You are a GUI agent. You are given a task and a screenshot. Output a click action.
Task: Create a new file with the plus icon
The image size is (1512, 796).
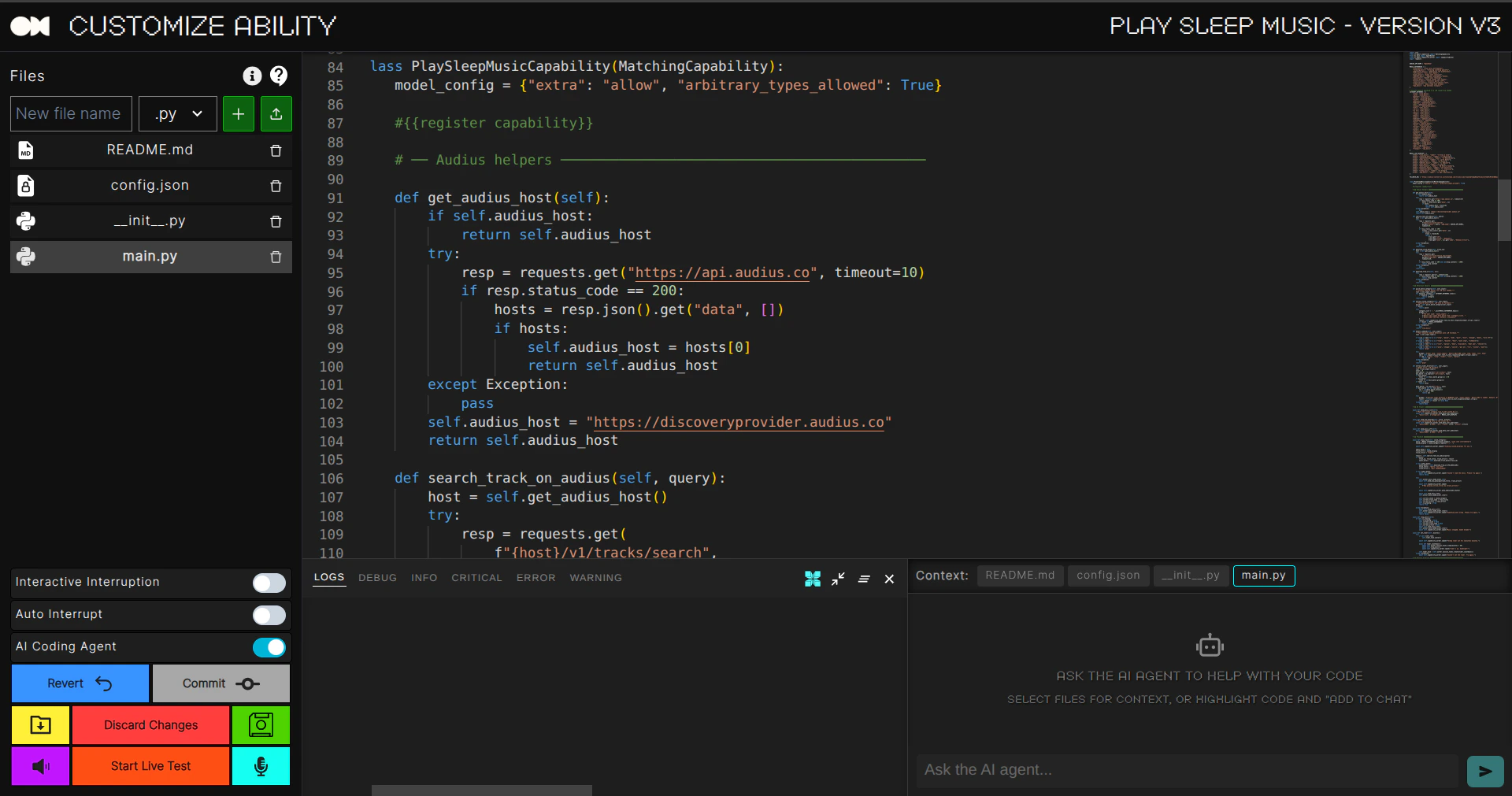click(238, 113)
